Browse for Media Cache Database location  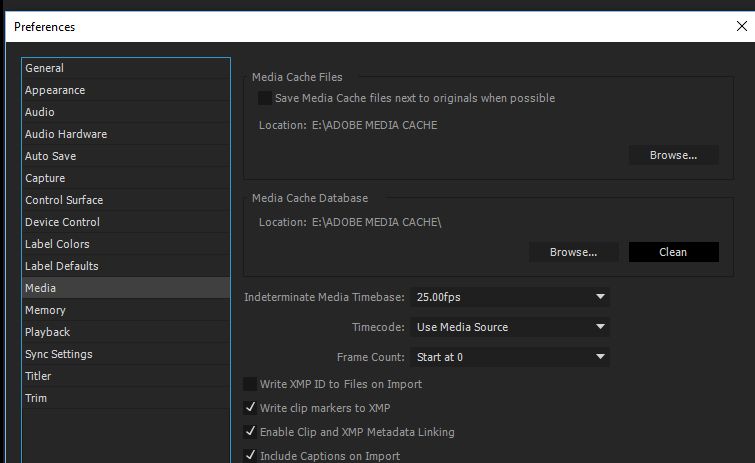coord(573,252)
